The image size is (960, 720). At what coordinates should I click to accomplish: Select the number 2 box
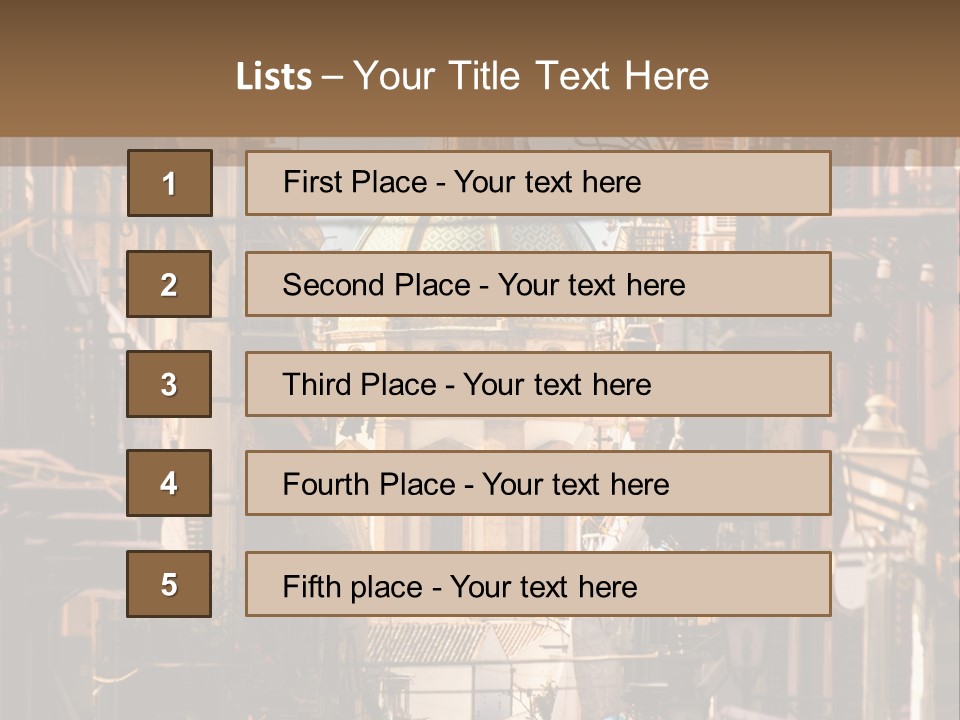click(x=169, y=284)
